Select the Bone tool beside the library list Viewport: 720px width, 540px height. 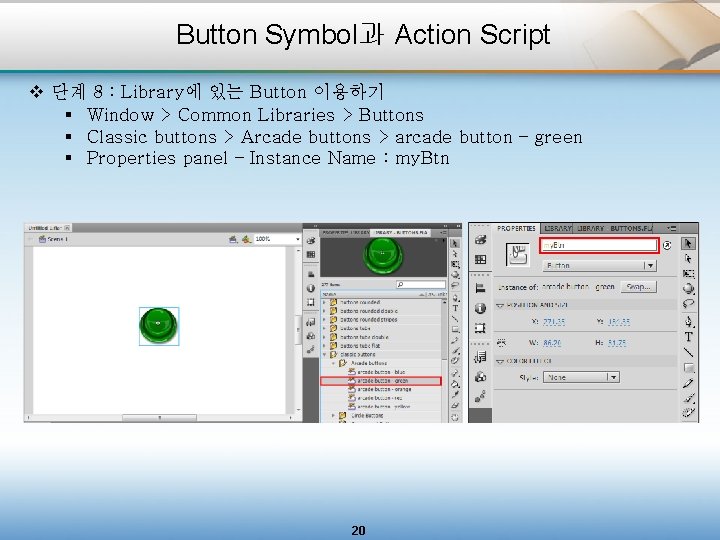pyautogui.click(x=455, y=373)
